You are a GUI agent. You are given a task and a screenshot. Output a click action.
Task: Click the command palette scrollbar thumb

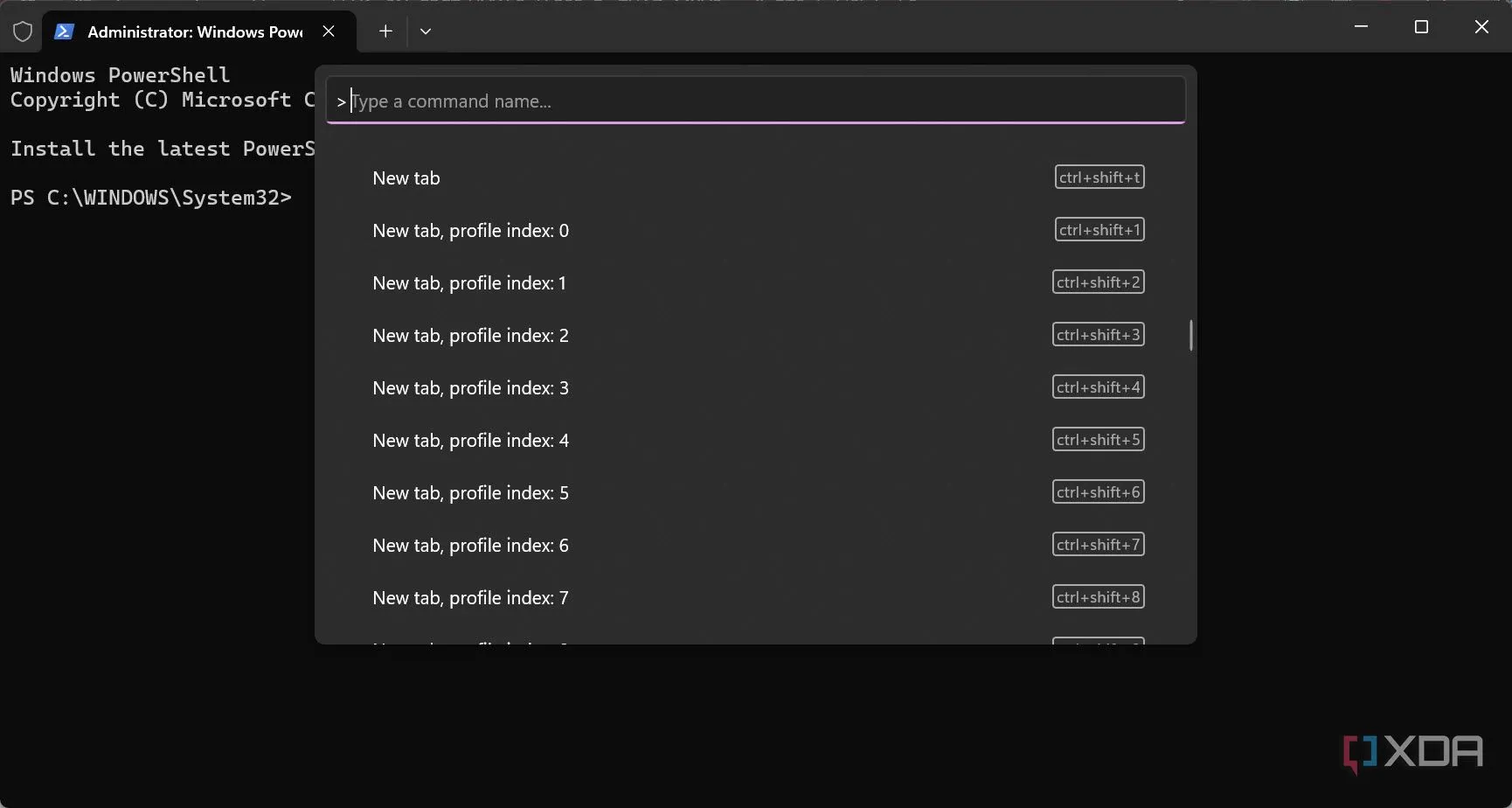pyautogui.click(x=1190, y=336)
